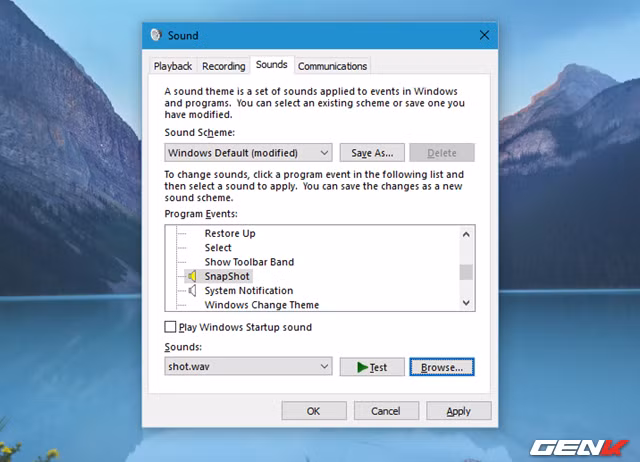Open the Sounds file dropdown showing shot.wav
Screen dimensions: 640x462
(x=324, y=367)
